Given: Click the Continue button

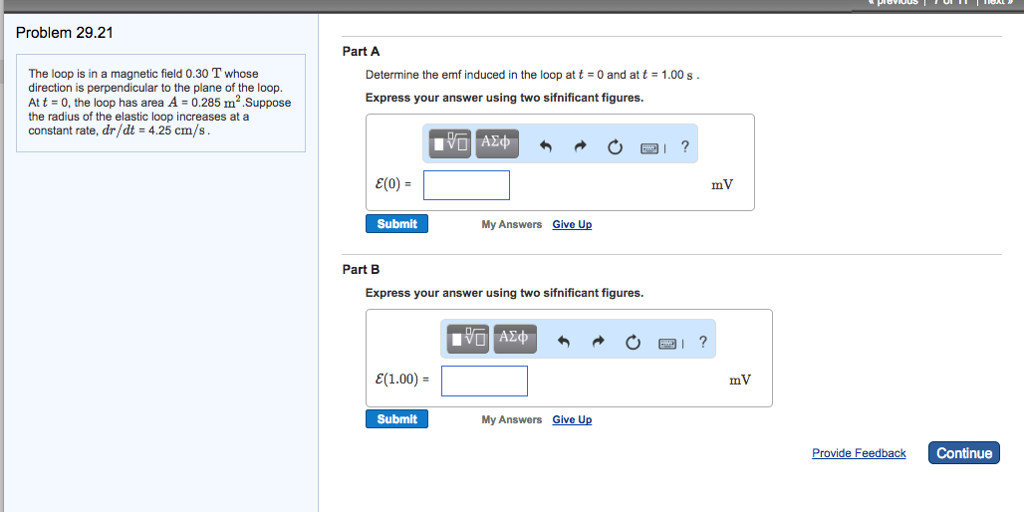Looking at the screenshot, I should (964, 453).
